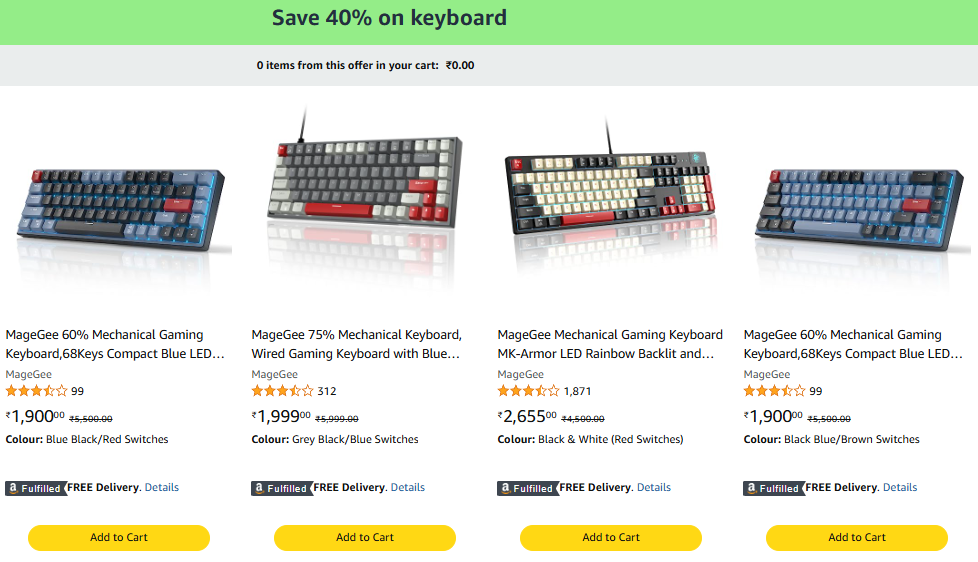Open delivery Details for the Blue Black/Red keyboard
The image size is (978, 562).
(x=162, y=488)
